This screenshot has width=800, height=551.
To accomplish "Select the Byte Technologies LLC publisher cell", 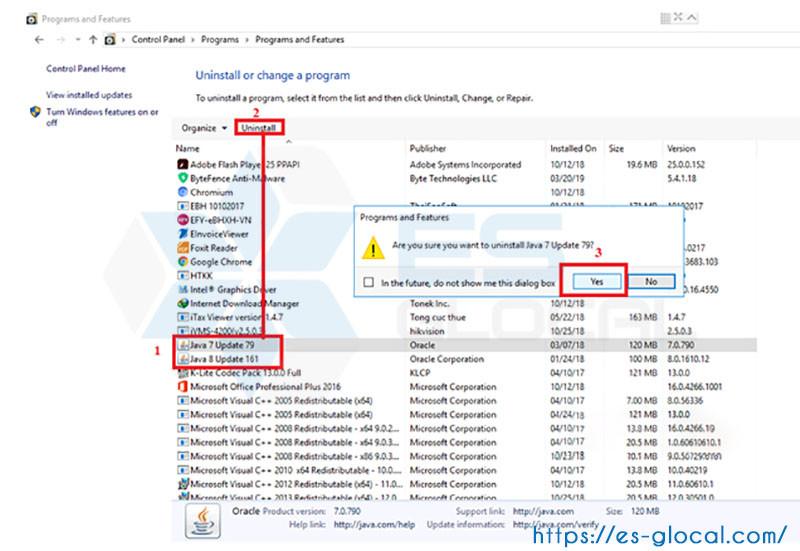I will coord(453,179).
